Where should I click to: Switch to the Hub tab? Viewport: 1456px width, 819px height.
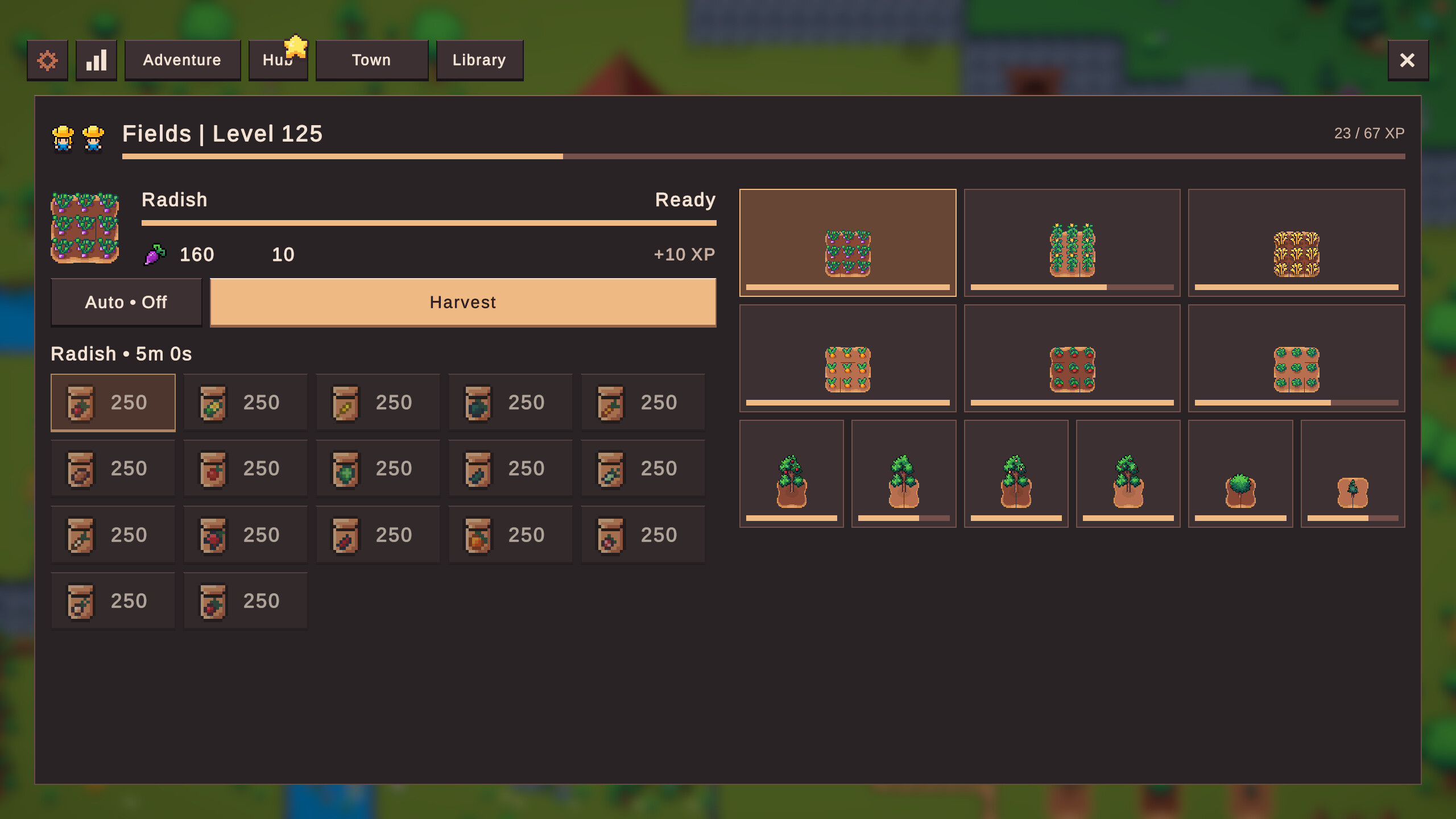click(278, 60)
